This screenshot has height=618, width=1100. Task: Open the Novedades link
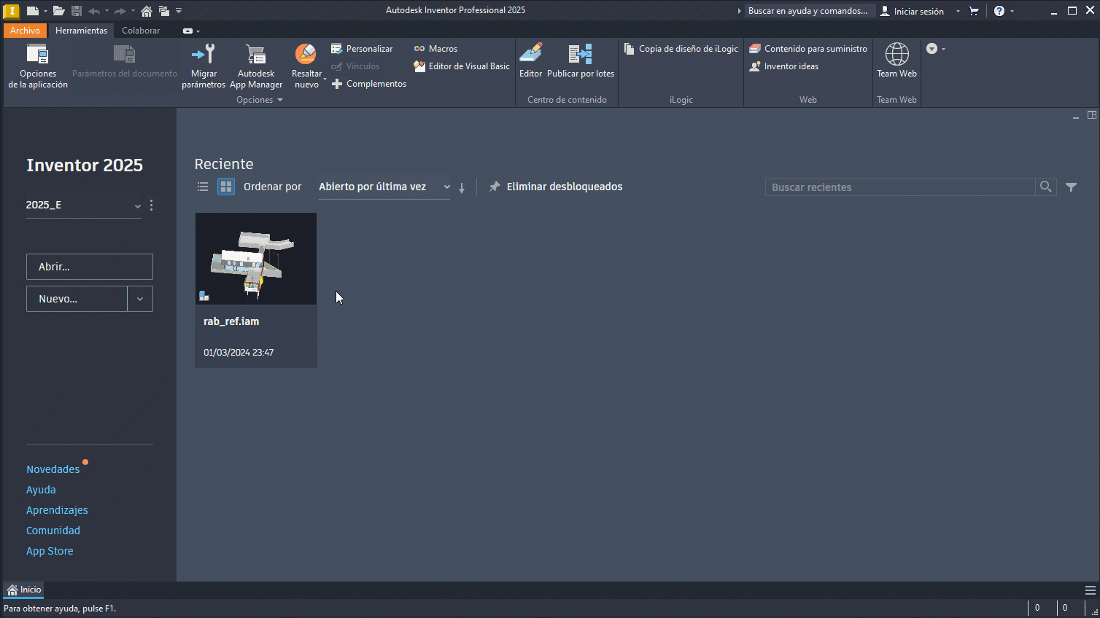53,469
